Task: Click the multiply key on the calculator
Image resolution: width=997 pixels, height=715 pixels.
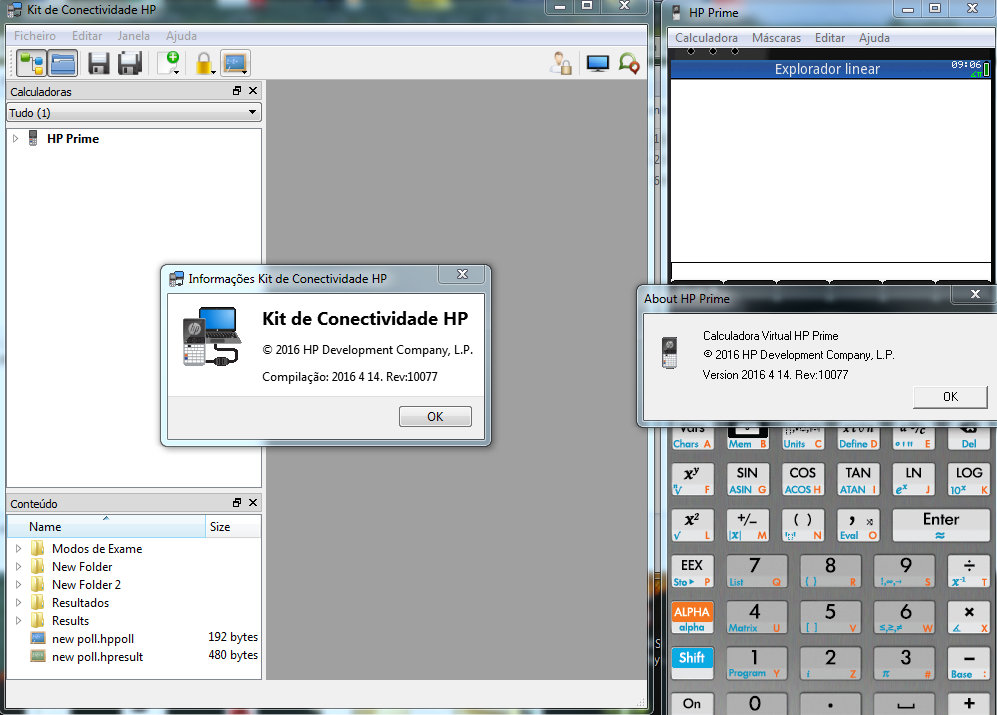Action: [x=969, y=617]
